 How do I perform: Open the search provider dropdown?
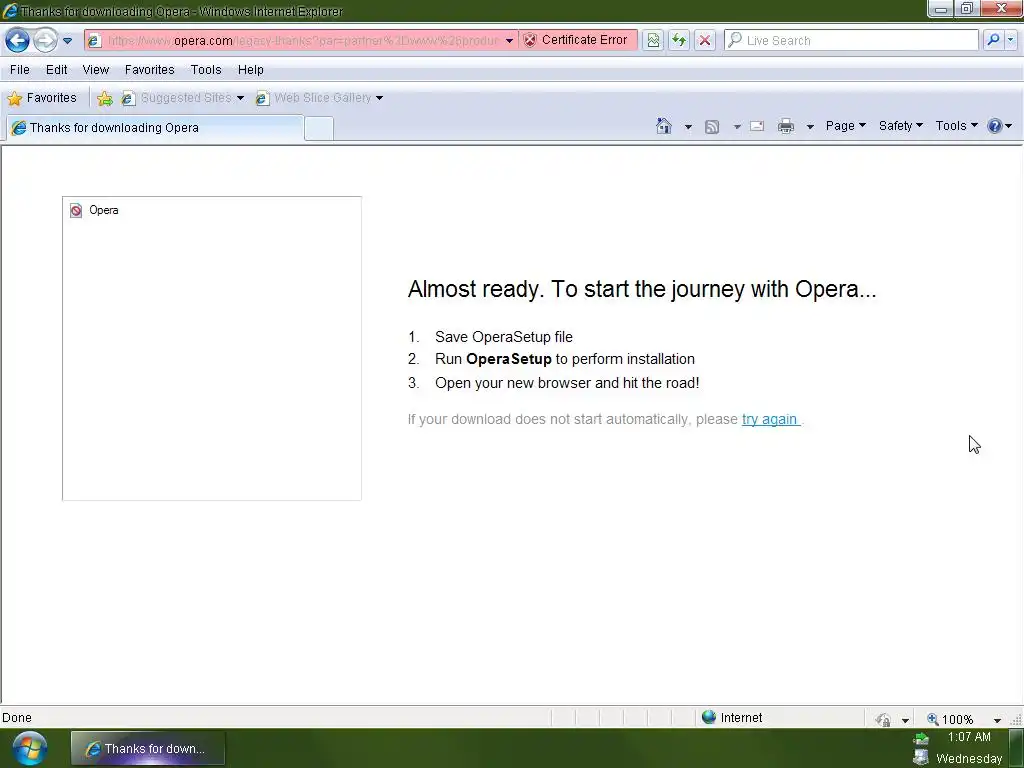(x=1010, y=40)
